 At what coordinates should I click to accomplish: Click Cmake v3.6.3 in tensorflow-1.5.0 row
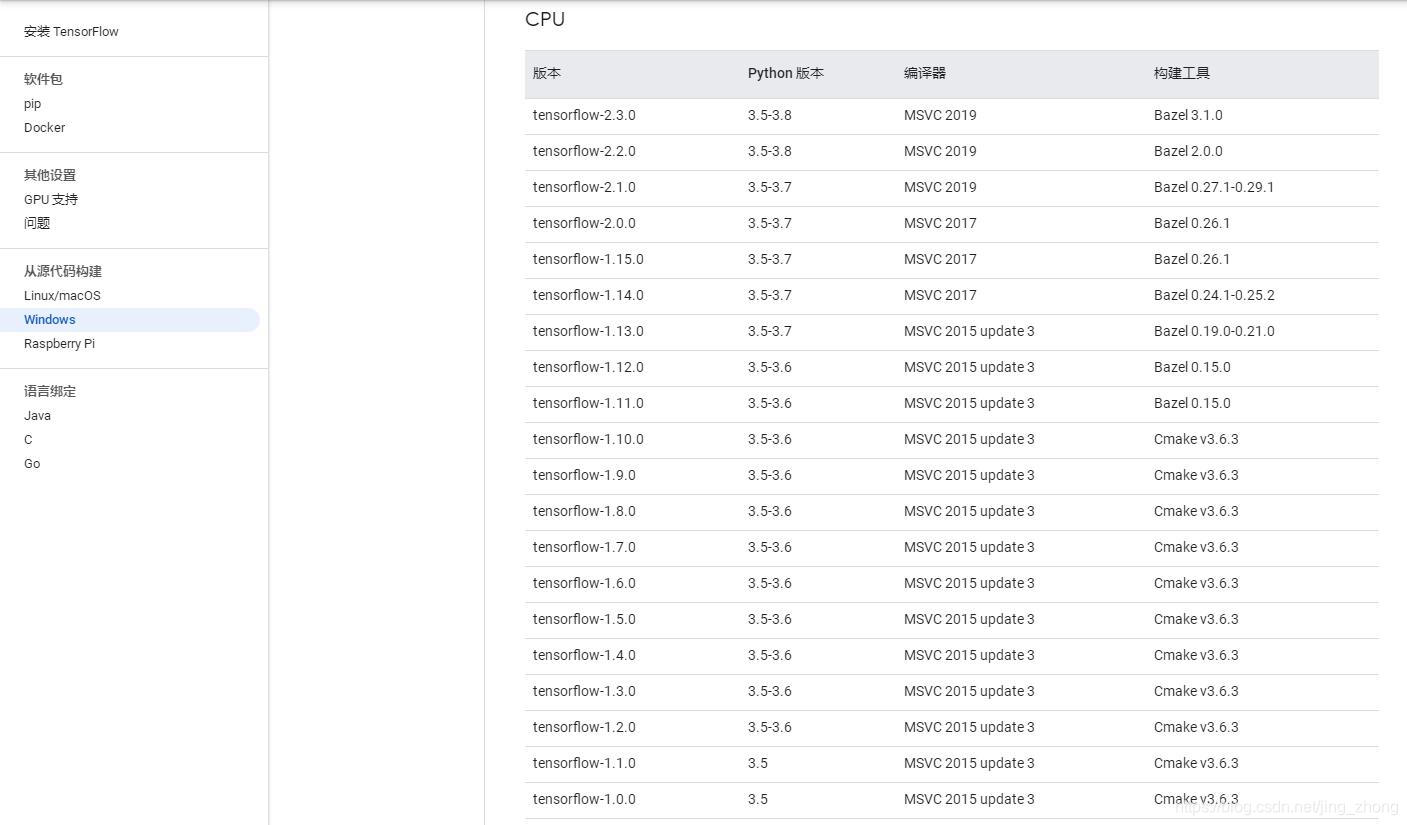(x=1196, y=619)
